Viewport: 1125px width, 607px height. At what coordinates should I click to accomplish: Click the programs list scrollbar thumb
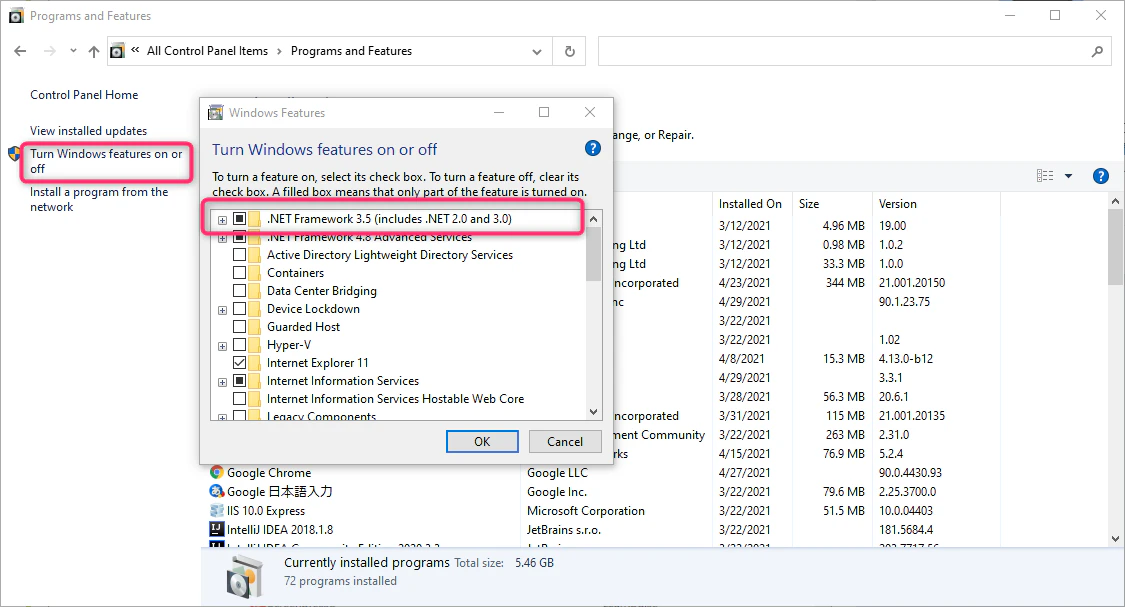pos(1116,248)
